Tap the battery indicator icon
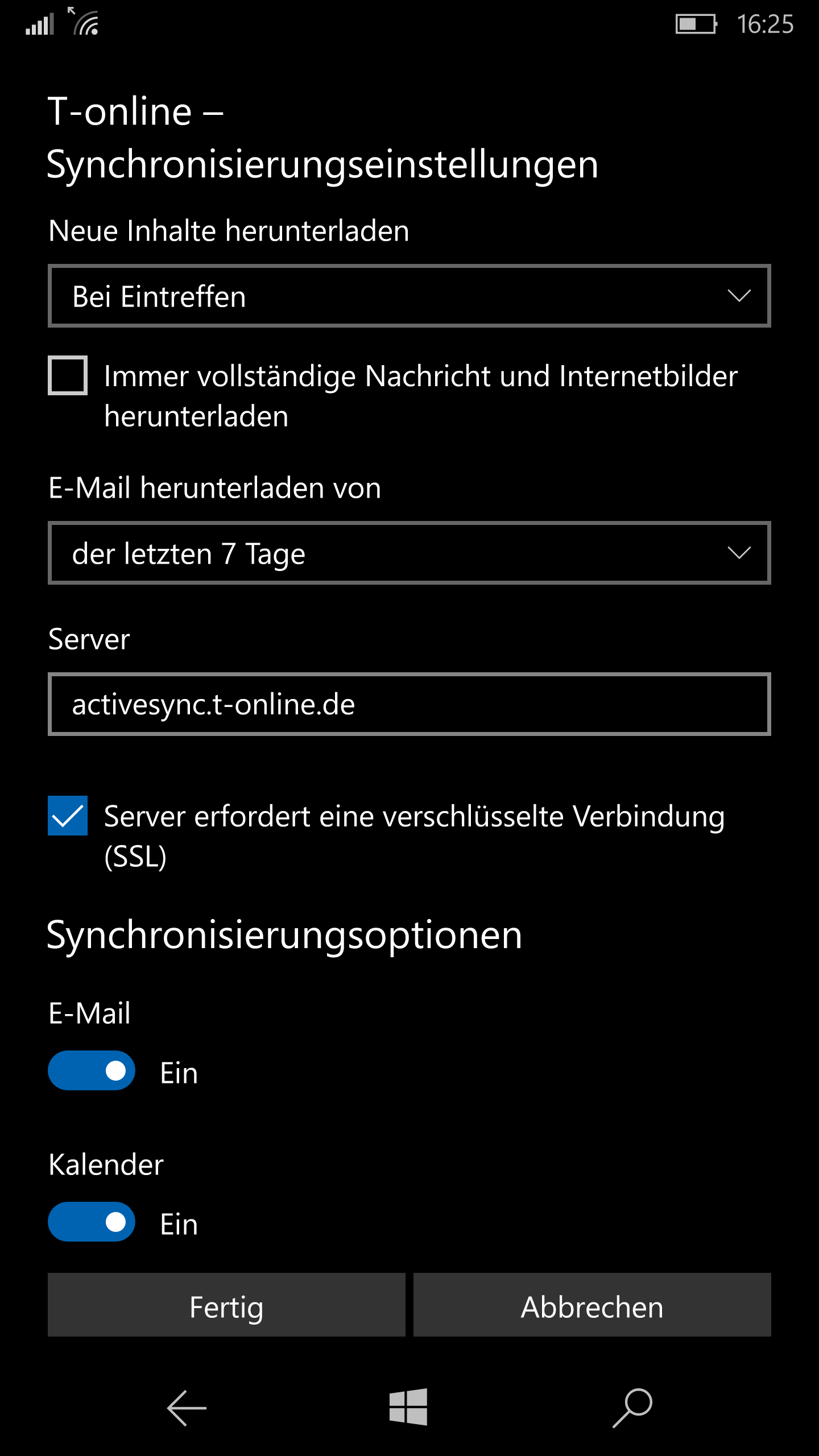The height and width of the screenshot is (1456, 819). click(696, 24)
